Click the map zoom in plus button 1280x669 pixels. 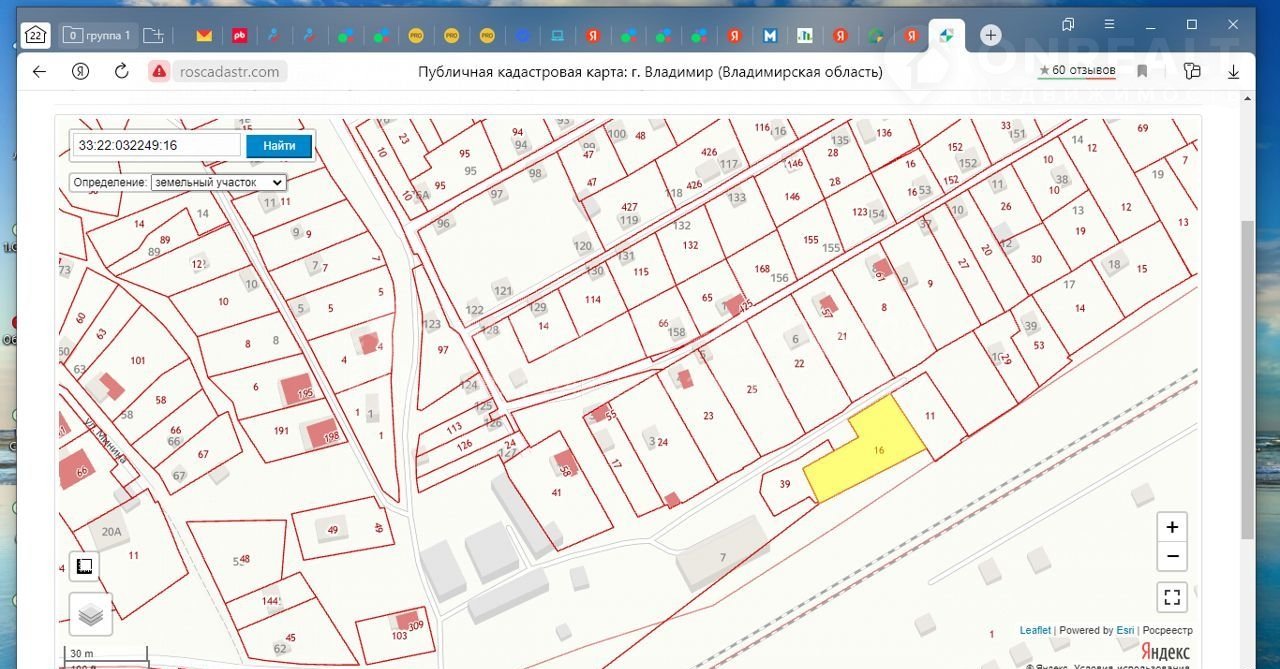(x=1172, y=527)
